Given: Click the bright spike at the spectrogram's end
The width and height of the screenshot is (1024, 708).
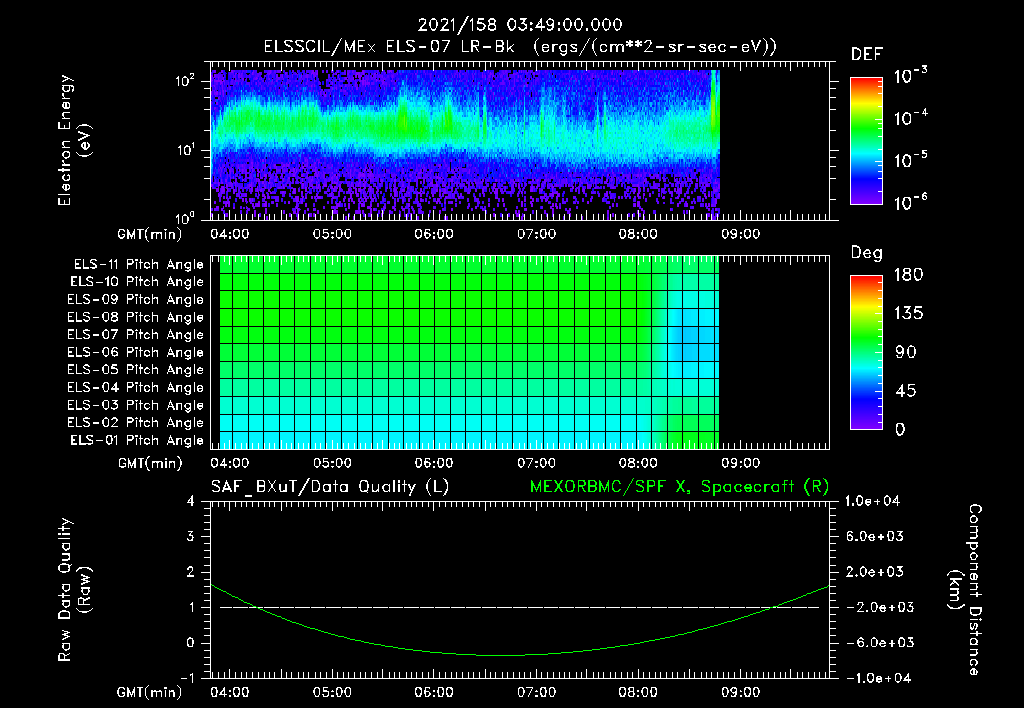Looking at the screenshot, I should 714,111.
